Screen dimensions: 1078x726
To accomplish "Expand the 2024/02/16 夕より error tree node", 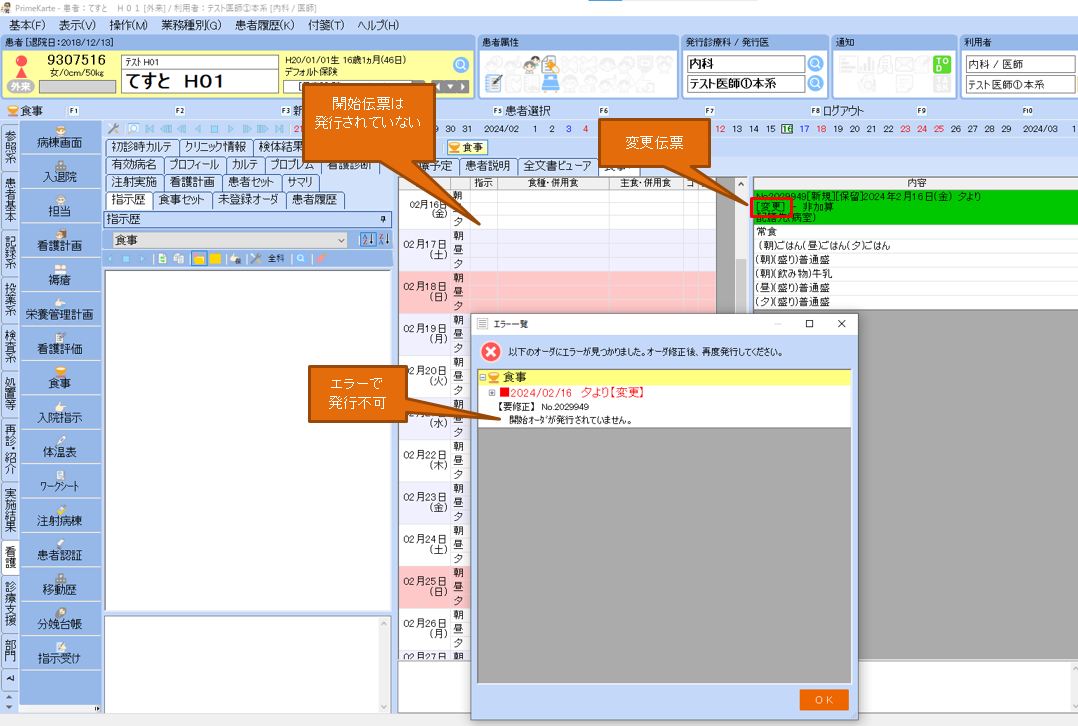I will (492, 393).
